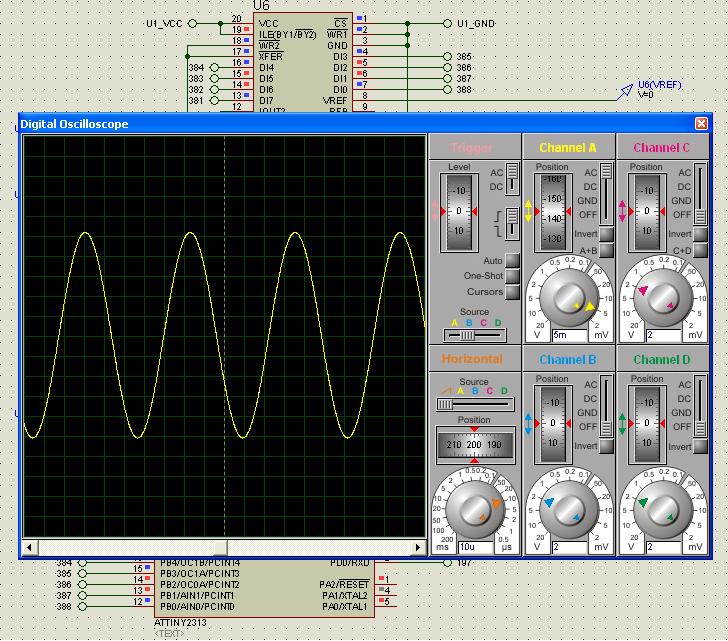Toggle Channel C Invert button
The width and height of the screenshot is (728, 641).
pos(700,234)
